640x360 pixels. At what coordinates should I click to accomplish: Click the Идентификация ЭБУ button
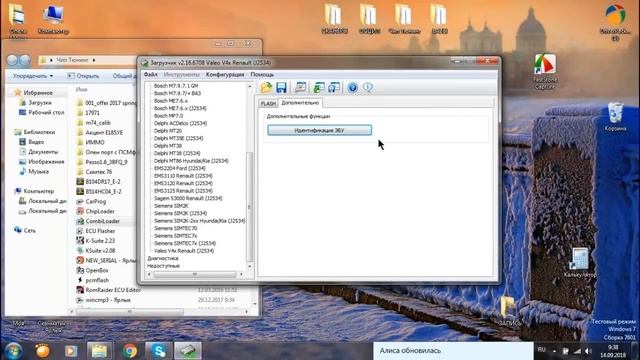(x=319, y=130)
